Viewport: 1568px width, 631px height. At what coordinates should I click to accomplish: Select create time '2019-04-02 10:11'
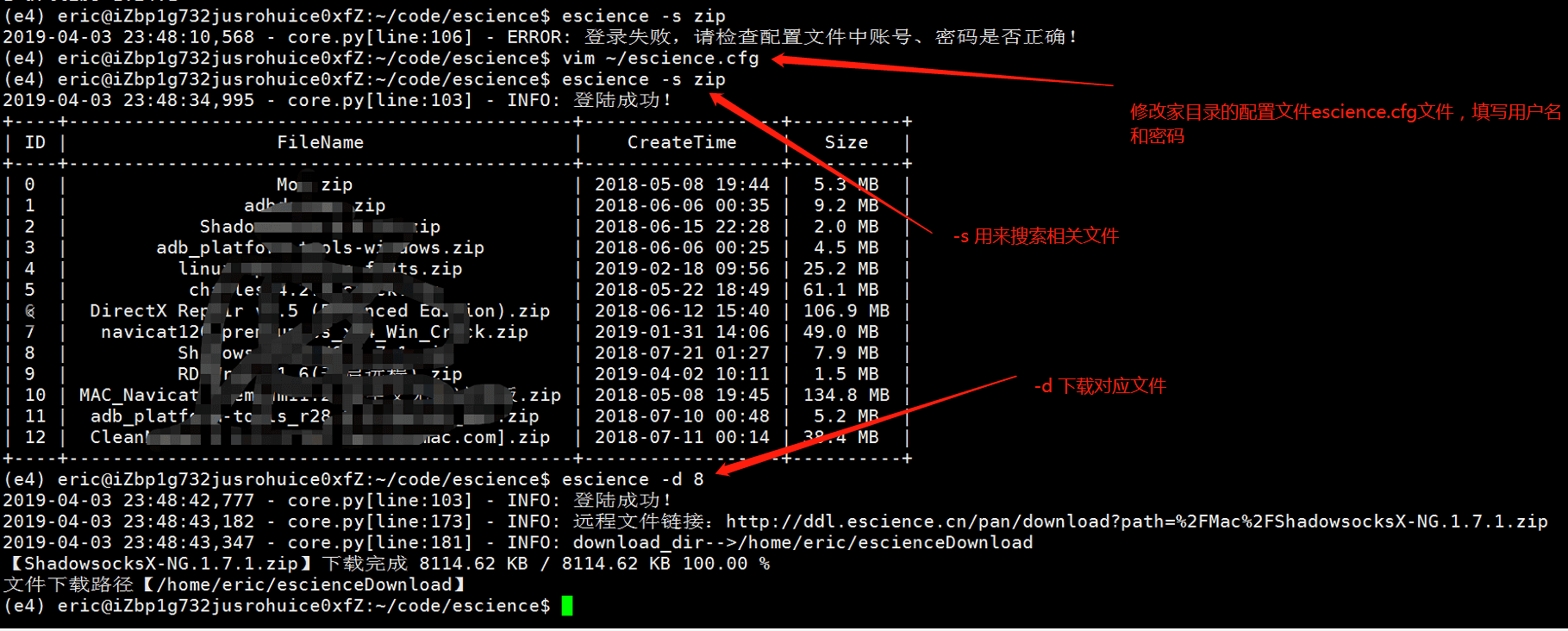coord(682,374)
